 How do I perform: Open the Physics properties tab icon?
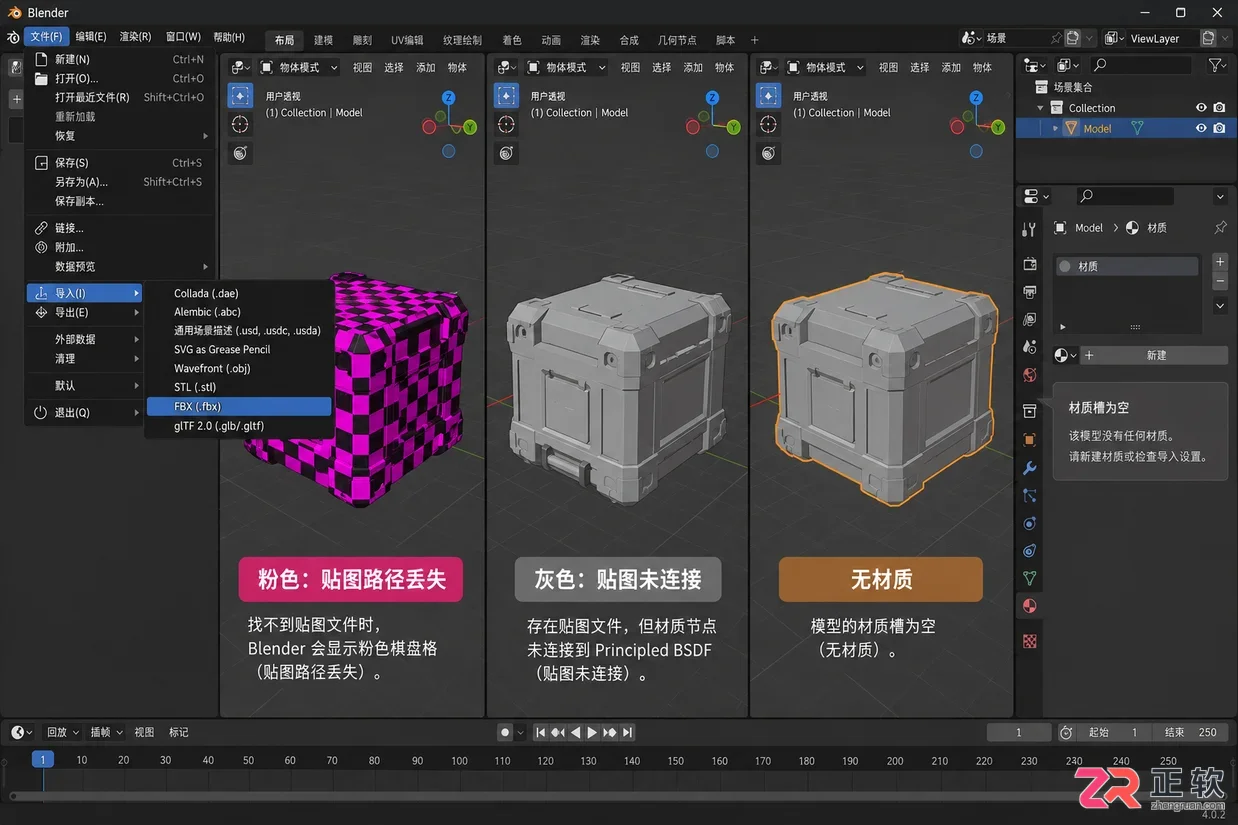1029,523
